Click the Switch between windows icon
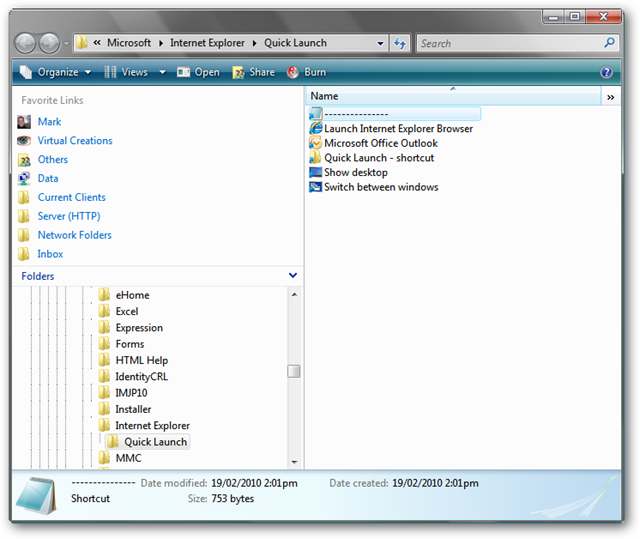Image resolution: width=640 pixels, height=539 pixels. [x=316, y=187]
